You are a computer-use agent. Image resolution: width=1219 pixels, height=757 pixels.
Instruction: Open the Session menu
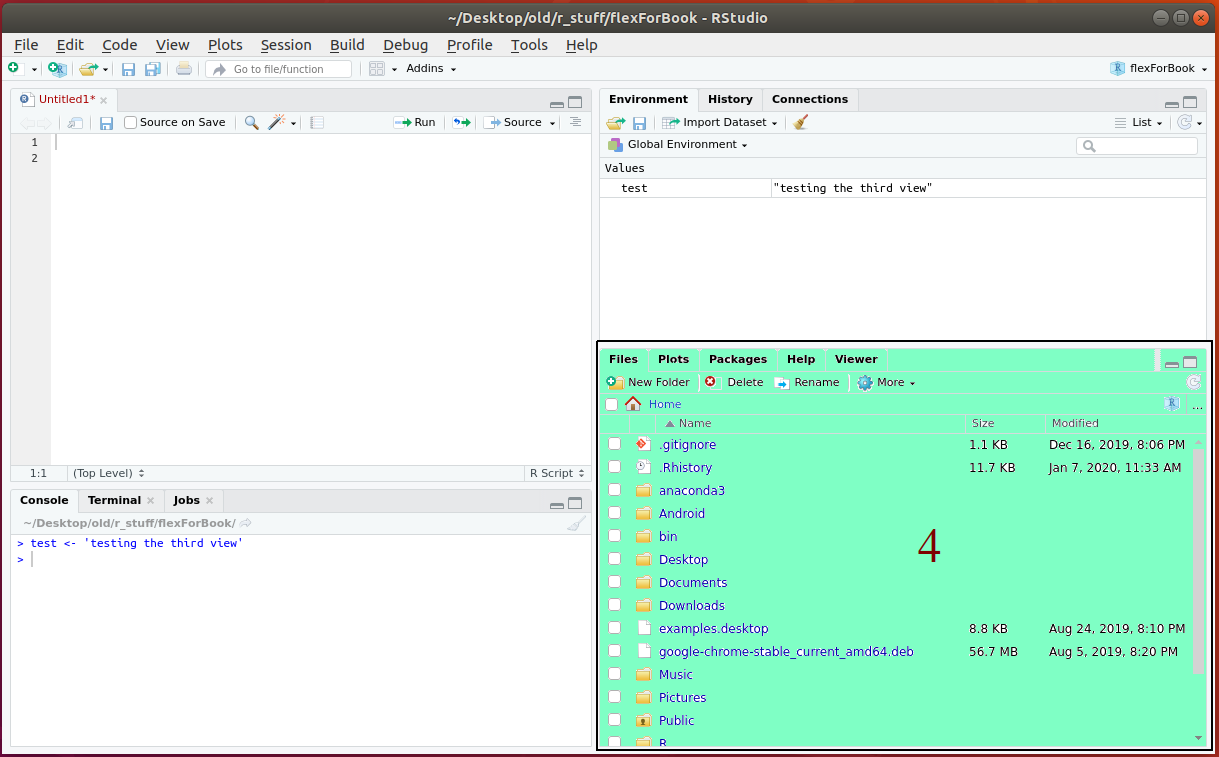click(286, 45)
